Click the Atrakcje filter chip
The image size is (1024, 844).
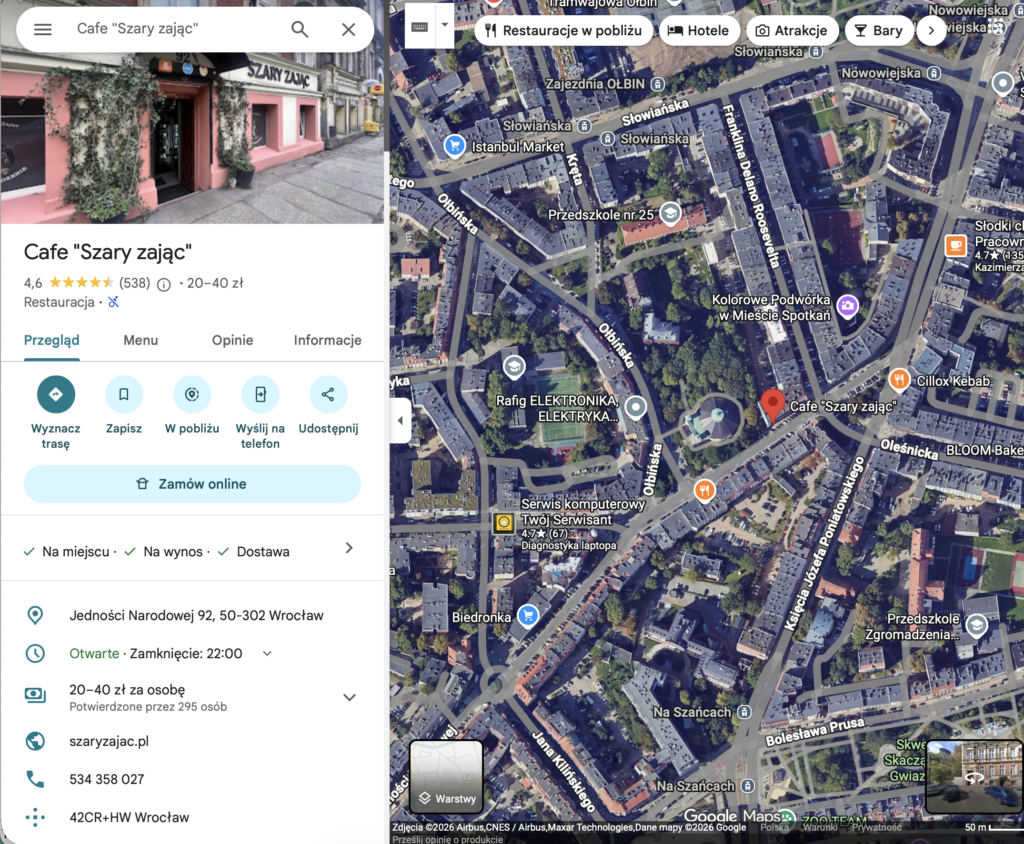click(x=792, y=31)
